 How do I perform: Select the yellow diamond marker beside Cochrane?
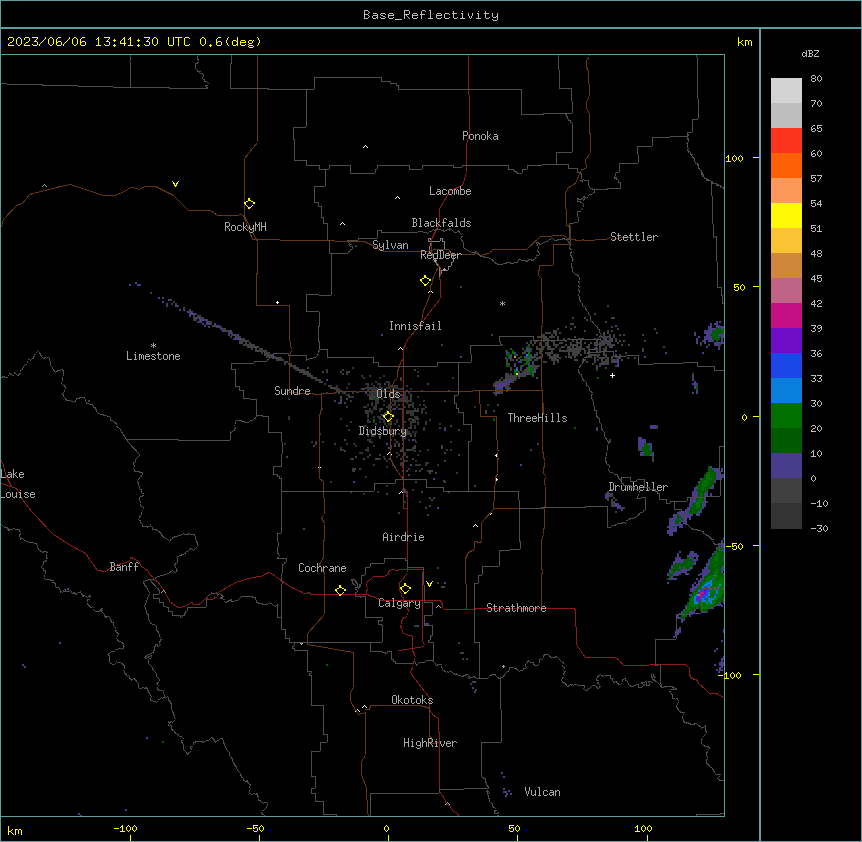tap(340, 590)
